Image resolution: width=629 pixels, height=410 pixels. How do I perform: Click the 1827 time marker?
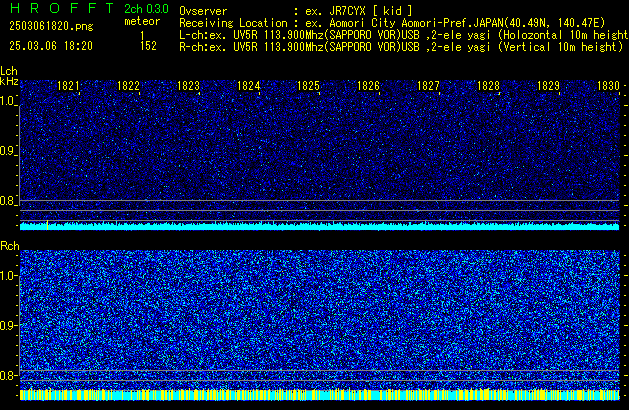pos(428,86)
